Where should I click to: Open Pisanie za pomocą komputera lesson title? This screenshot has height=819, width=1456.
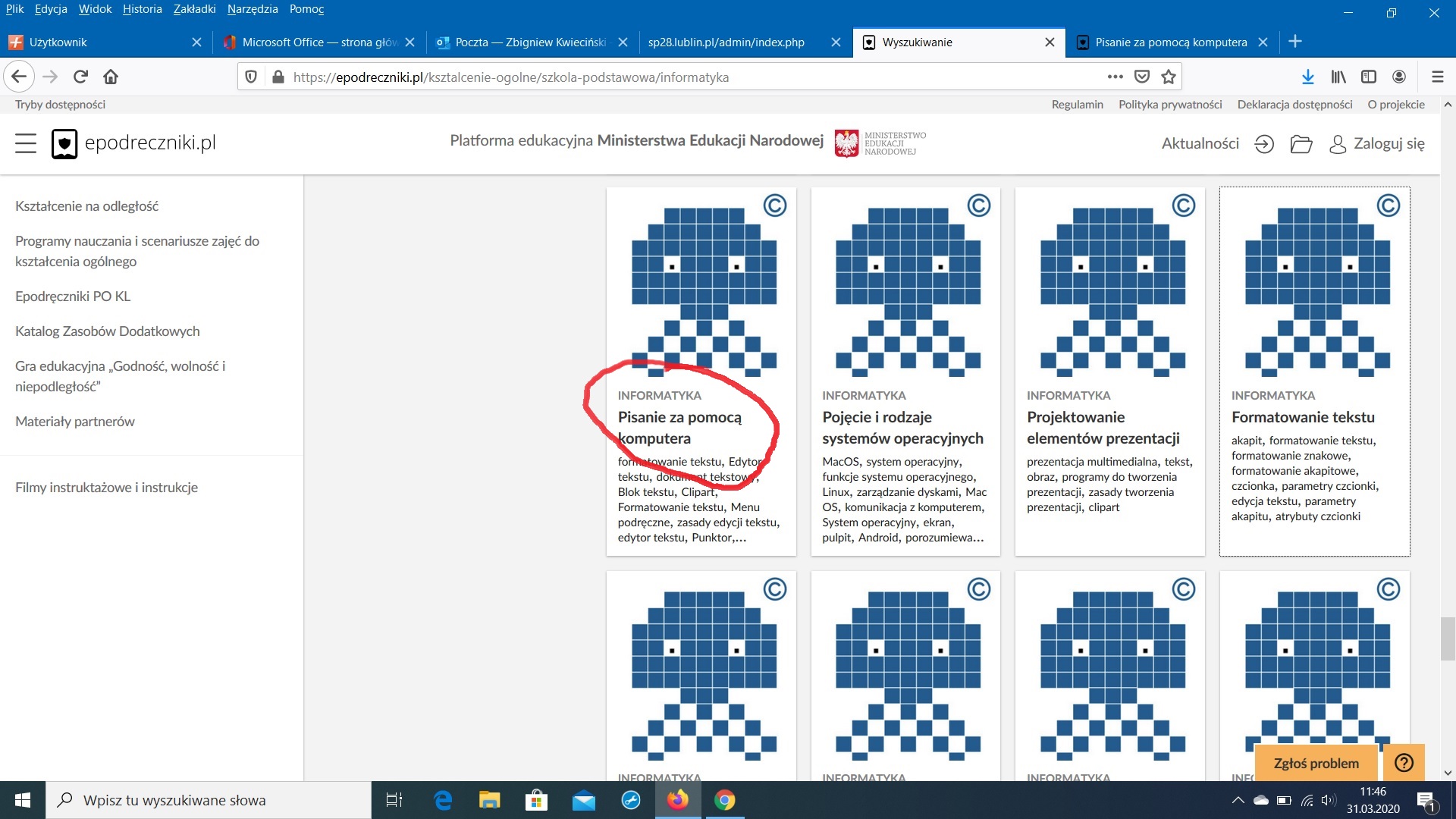(679, 428)
